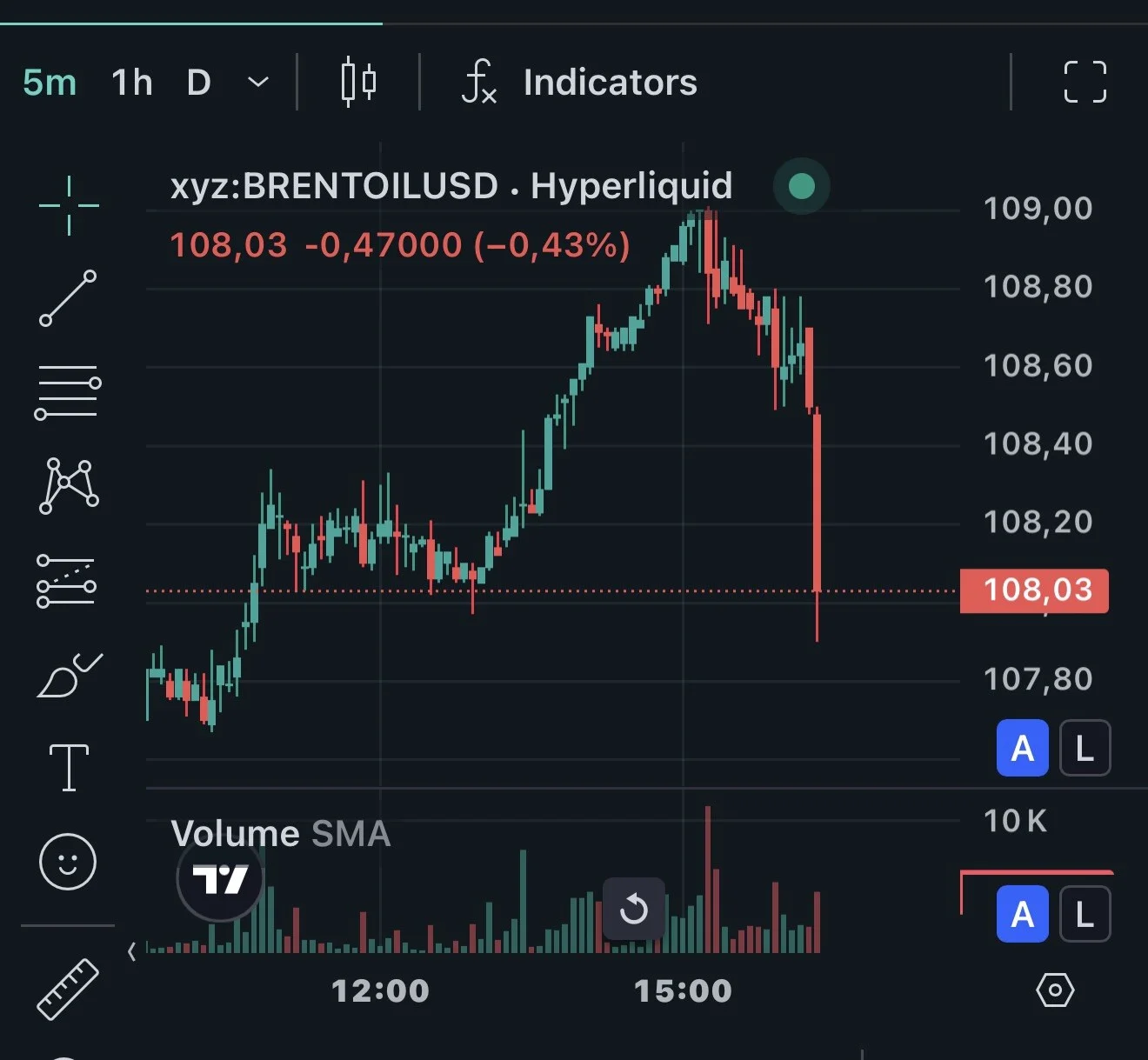Open chart settings hexagon gear icon

pyautogui.click(x=1055, y=990)
